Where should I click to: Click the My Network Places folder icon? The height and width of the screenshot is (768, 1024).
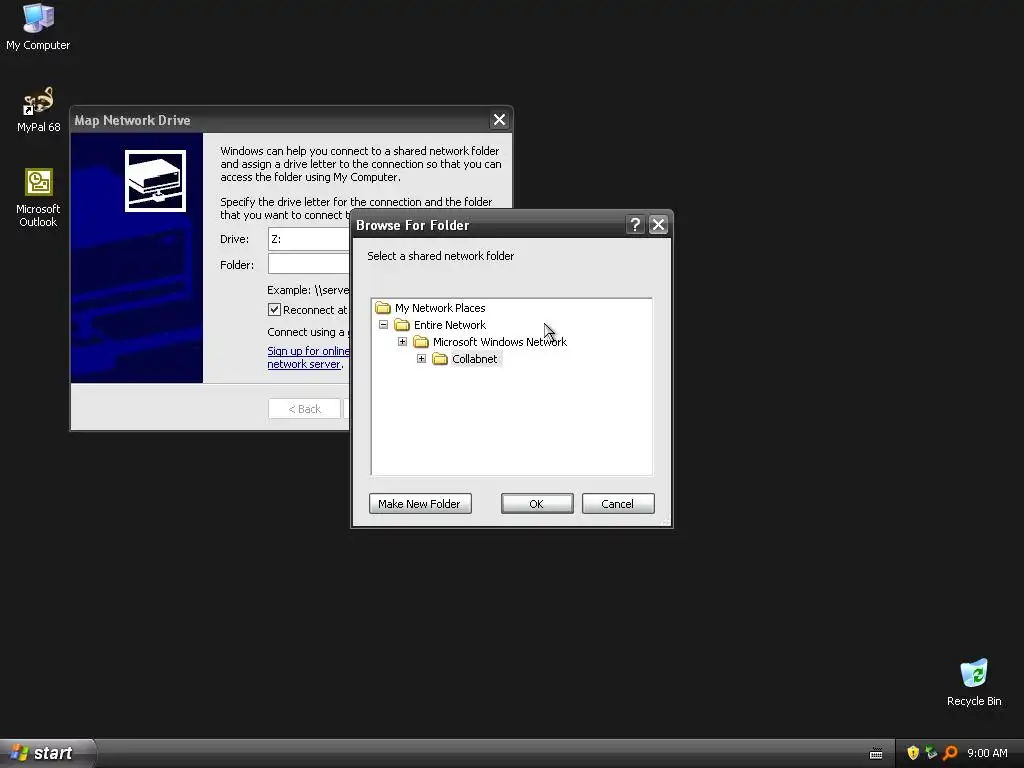(x=383, y=308)
